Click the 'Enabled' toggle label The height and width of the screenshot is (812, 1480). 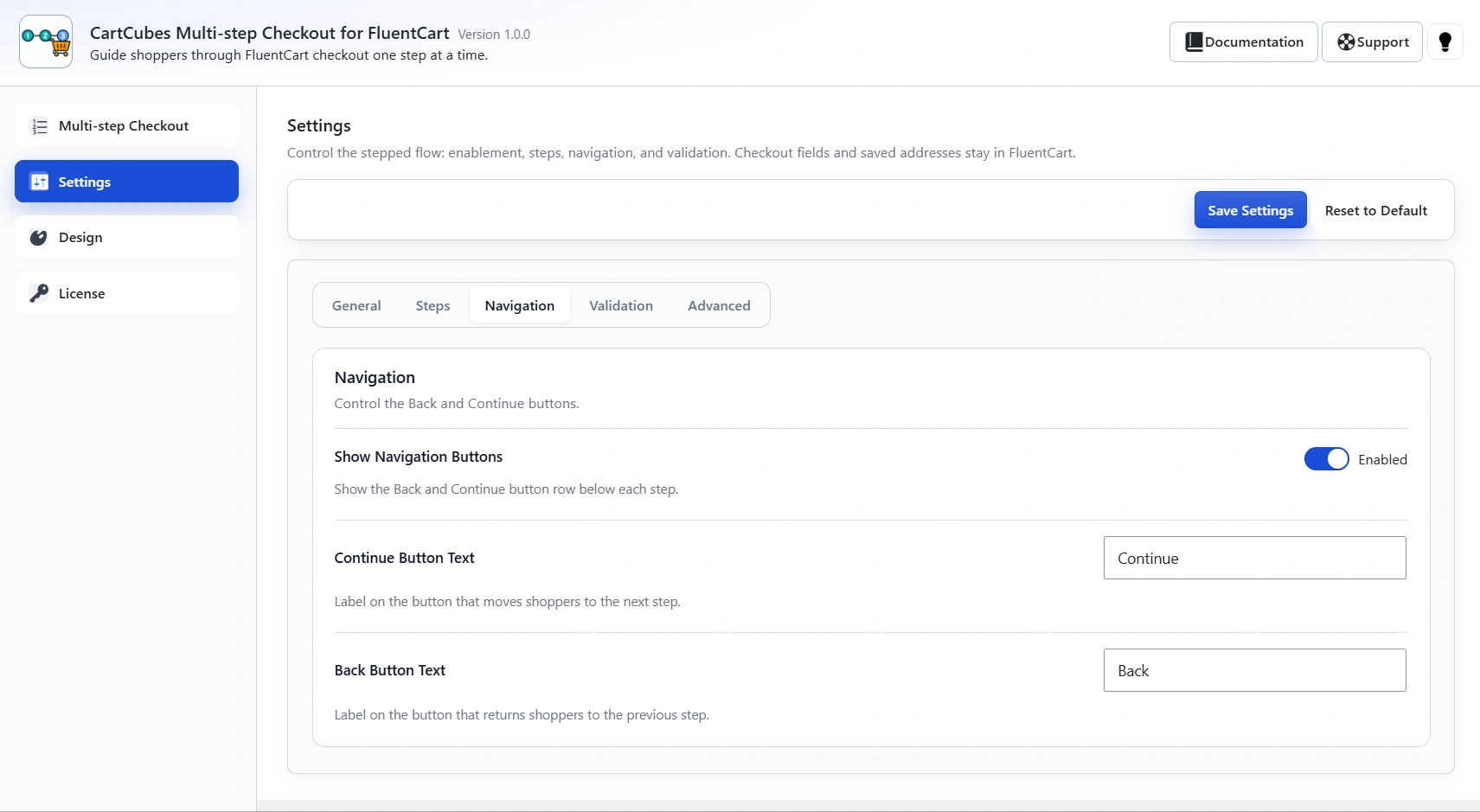(1382, 459)
